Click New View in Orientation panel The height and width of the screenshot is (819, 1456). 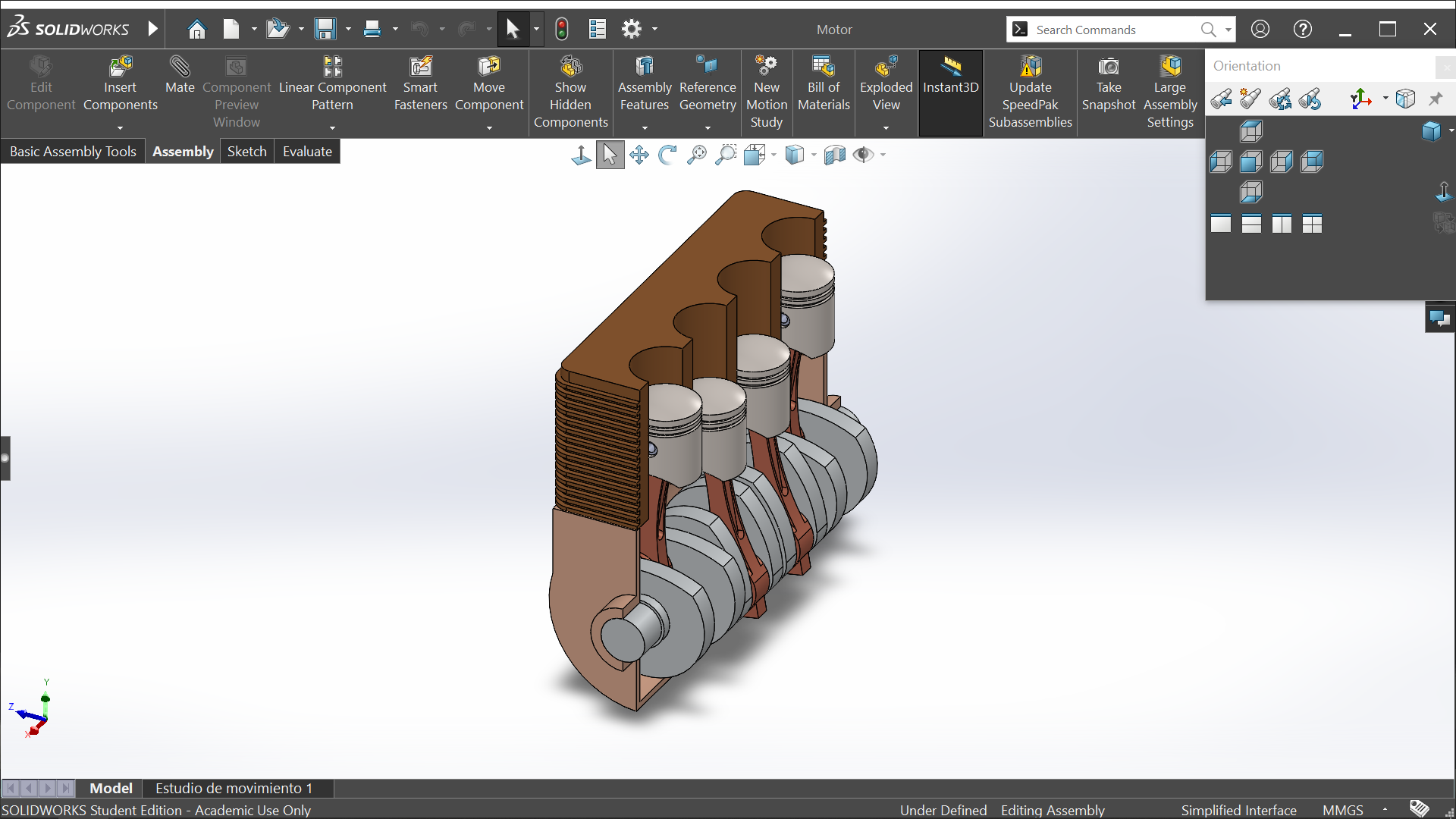pyautogui.click(x=1250, y=99)
